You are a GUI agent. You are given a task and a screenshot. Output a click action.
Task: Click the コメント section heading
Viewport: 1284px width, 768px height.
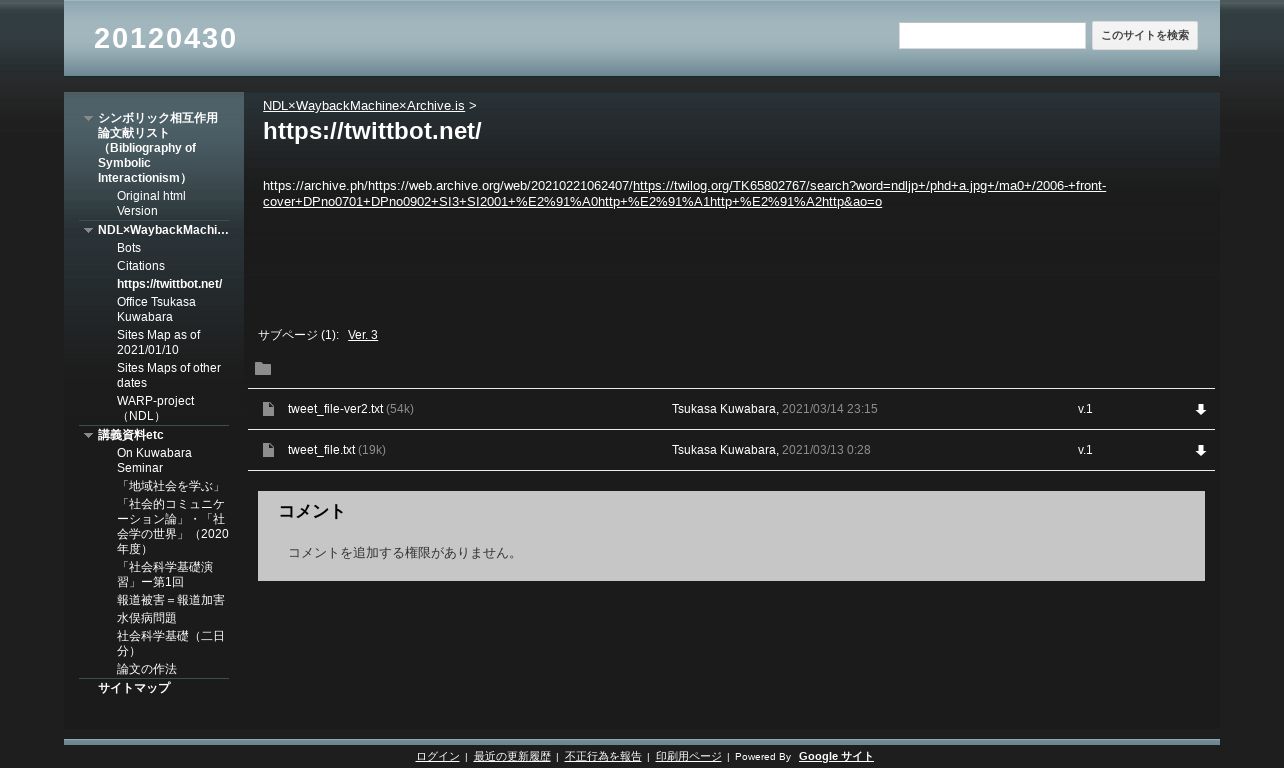[311, 511]
